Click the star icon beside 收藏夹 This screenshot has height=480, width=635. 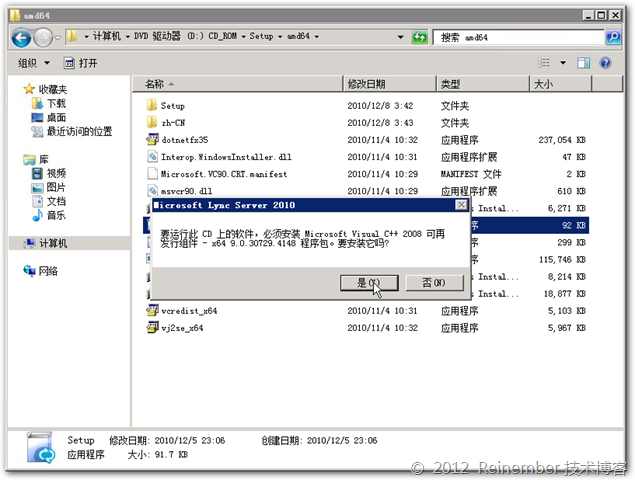pyautogui.click(x=29, y=89)
